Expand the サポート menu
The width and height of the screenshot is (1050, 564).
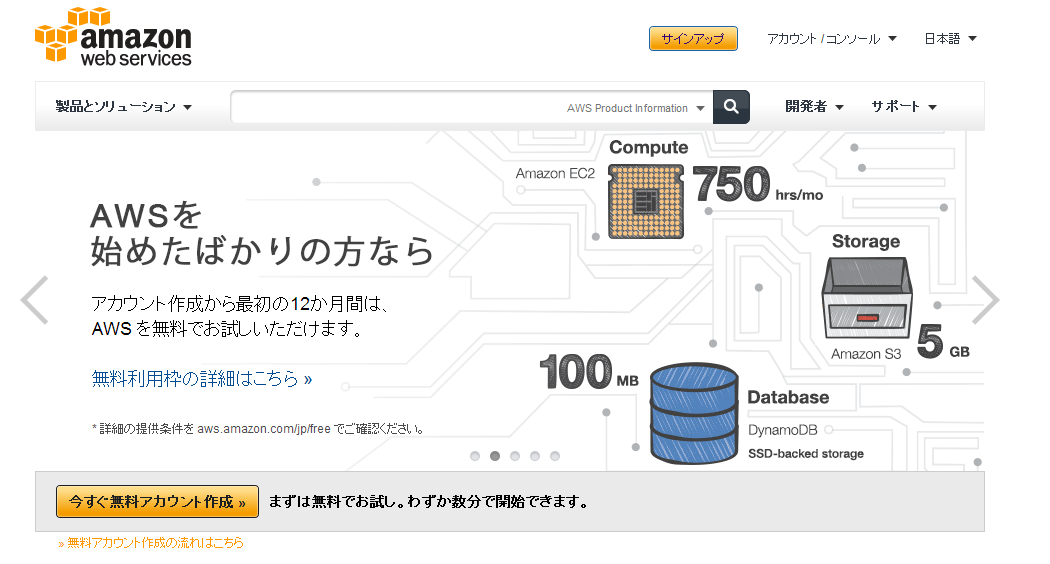903,107
